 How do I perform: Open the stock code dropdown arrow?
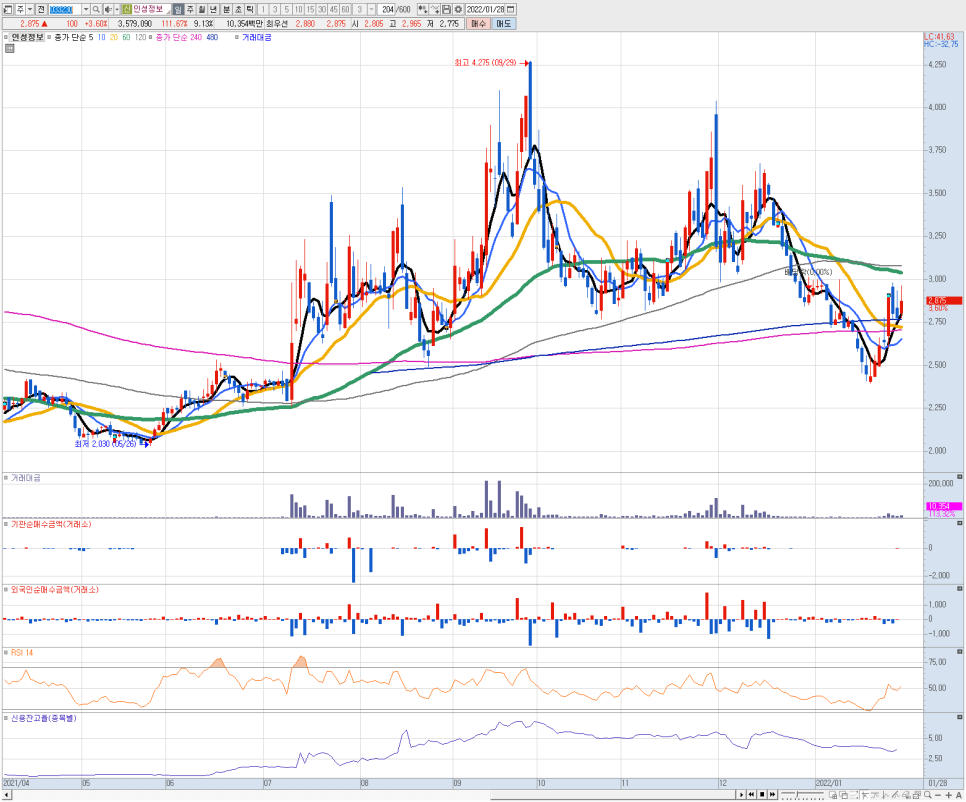pyautogui.click(x=86, y=9)
